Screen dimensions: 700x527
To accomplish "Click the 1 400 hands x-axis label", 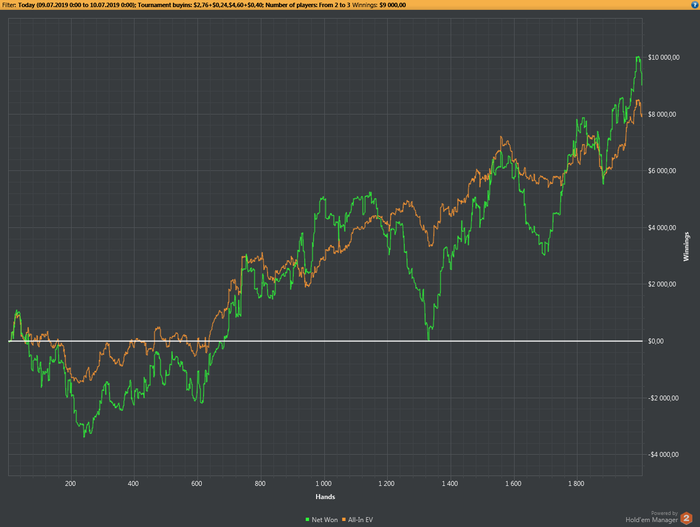I will [x=450, y=484].
